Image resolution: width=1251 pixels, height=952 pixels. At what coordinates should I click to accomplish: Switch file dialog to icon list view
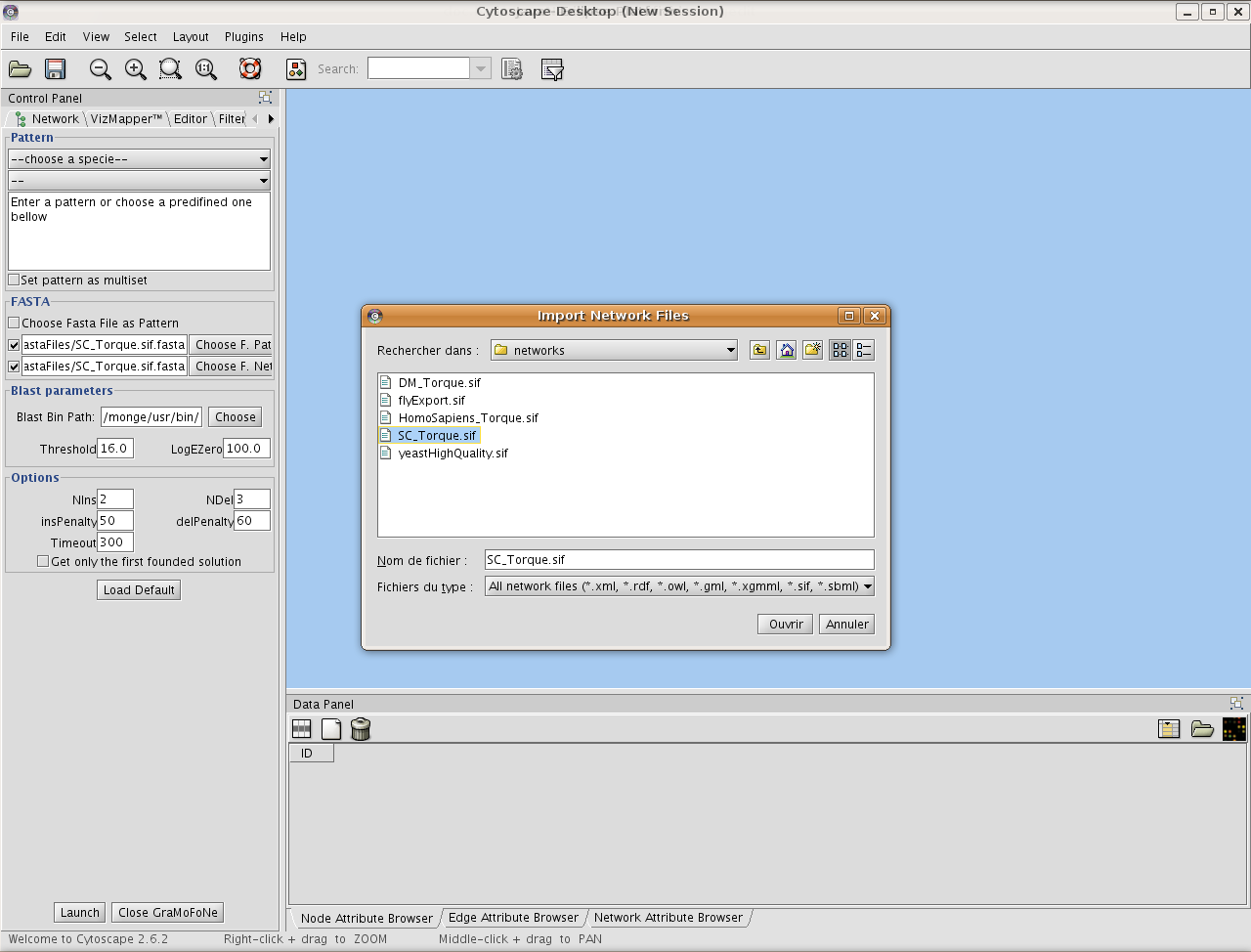tap(840, 350)
